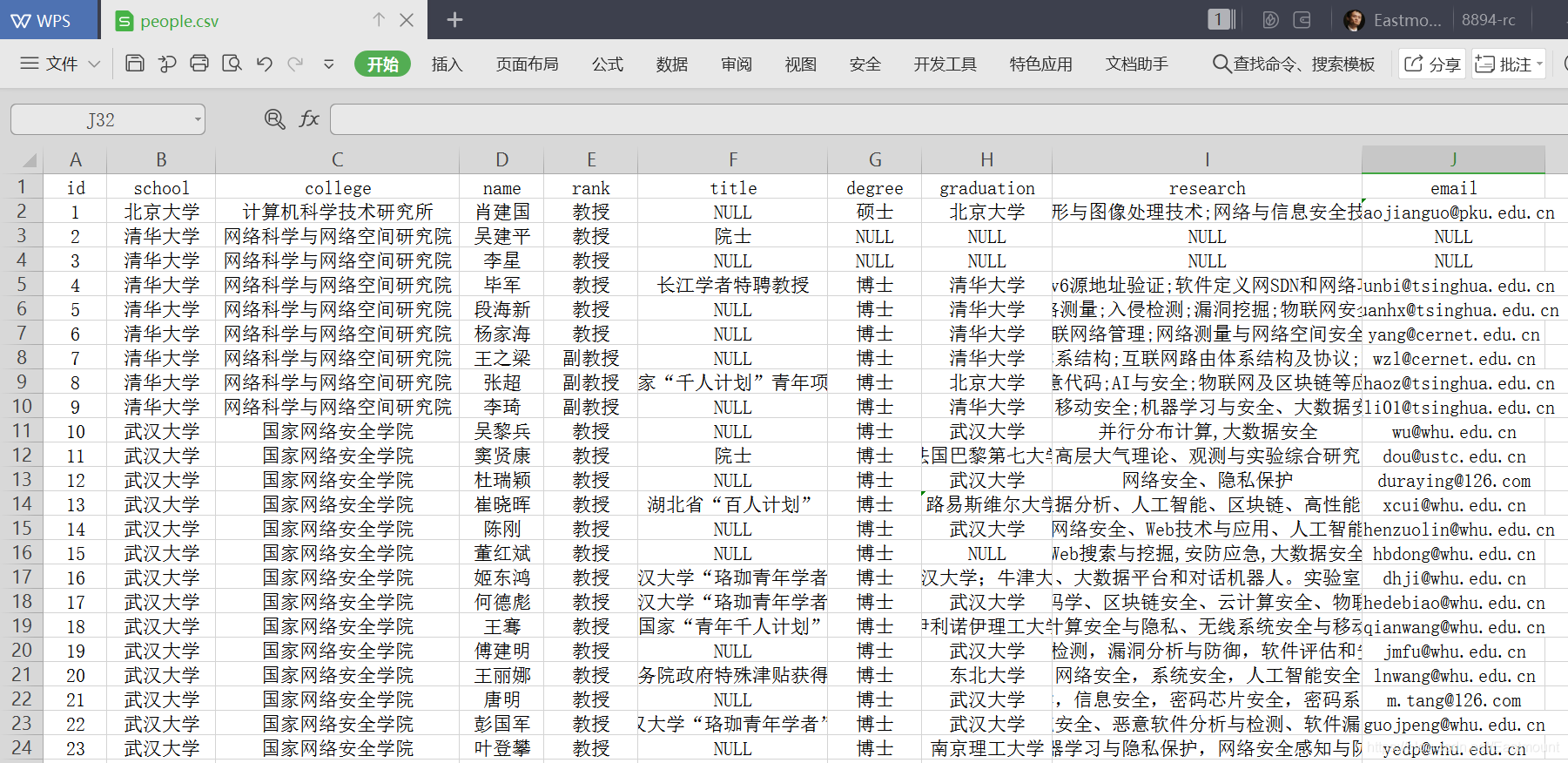Select the 视图 ribbon tab

pyautogui.click(x=800, y=64)
